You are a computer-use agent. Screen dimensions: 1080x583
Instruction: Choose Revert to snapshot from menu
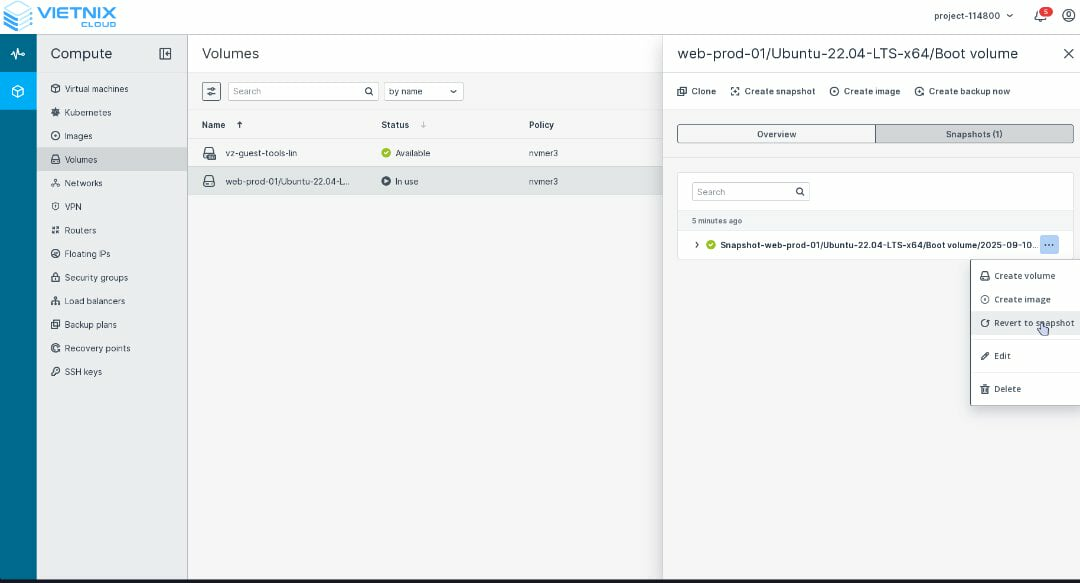click(1033, 323)
